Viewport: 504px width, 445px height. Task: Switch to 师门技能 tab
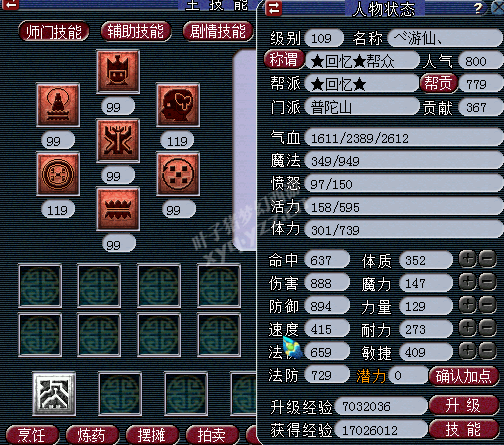[54, 32]
